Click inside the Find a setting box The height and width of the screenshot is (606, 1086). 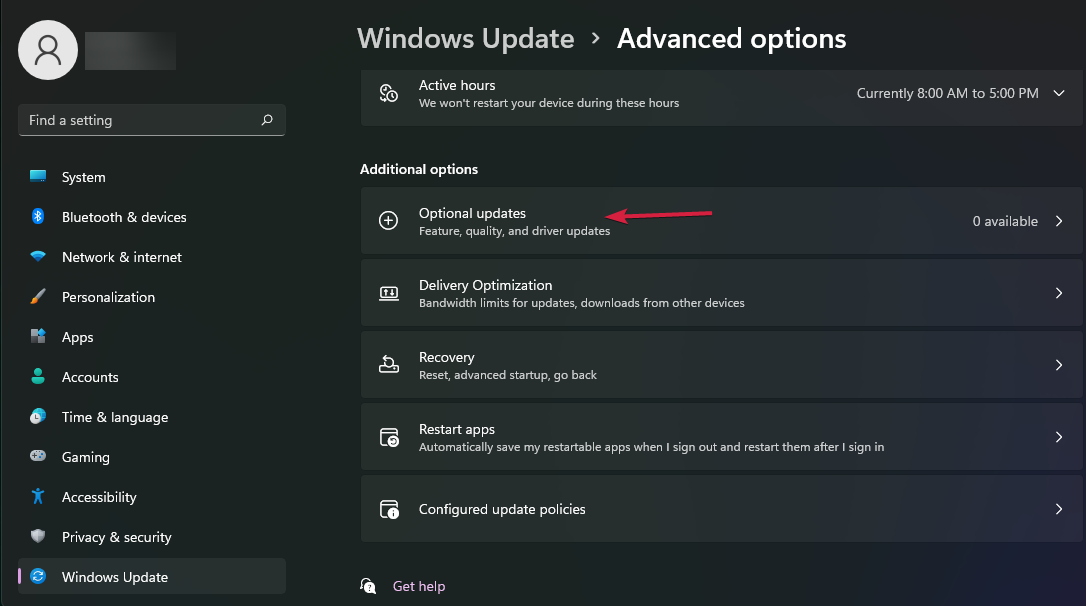click(151, 119)
